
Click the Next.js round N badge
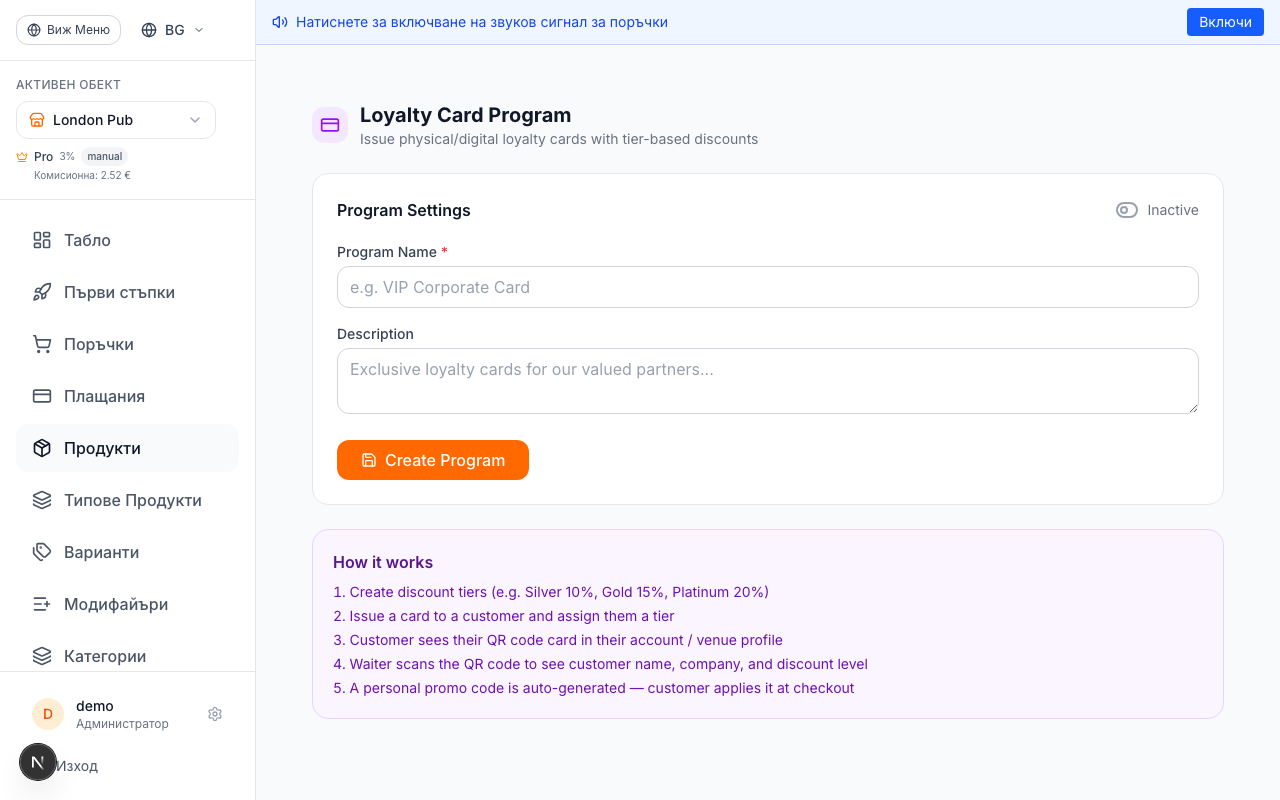(x=38, y=762)
